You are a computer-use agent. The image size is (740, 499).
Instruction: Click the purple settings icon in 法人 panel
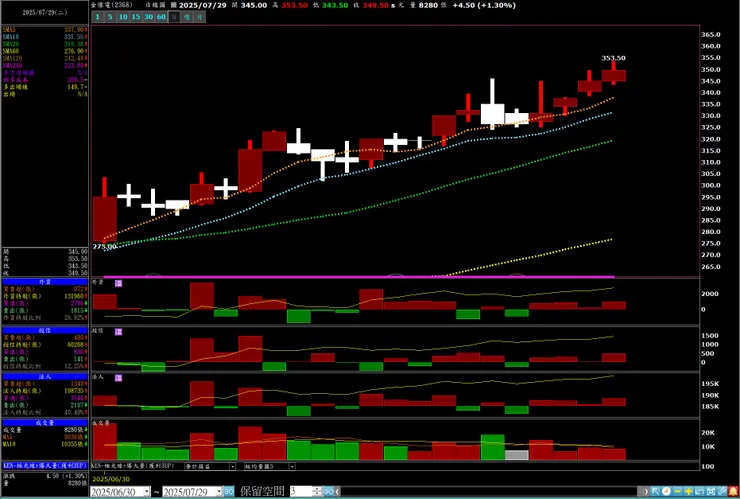coord(118,378)
